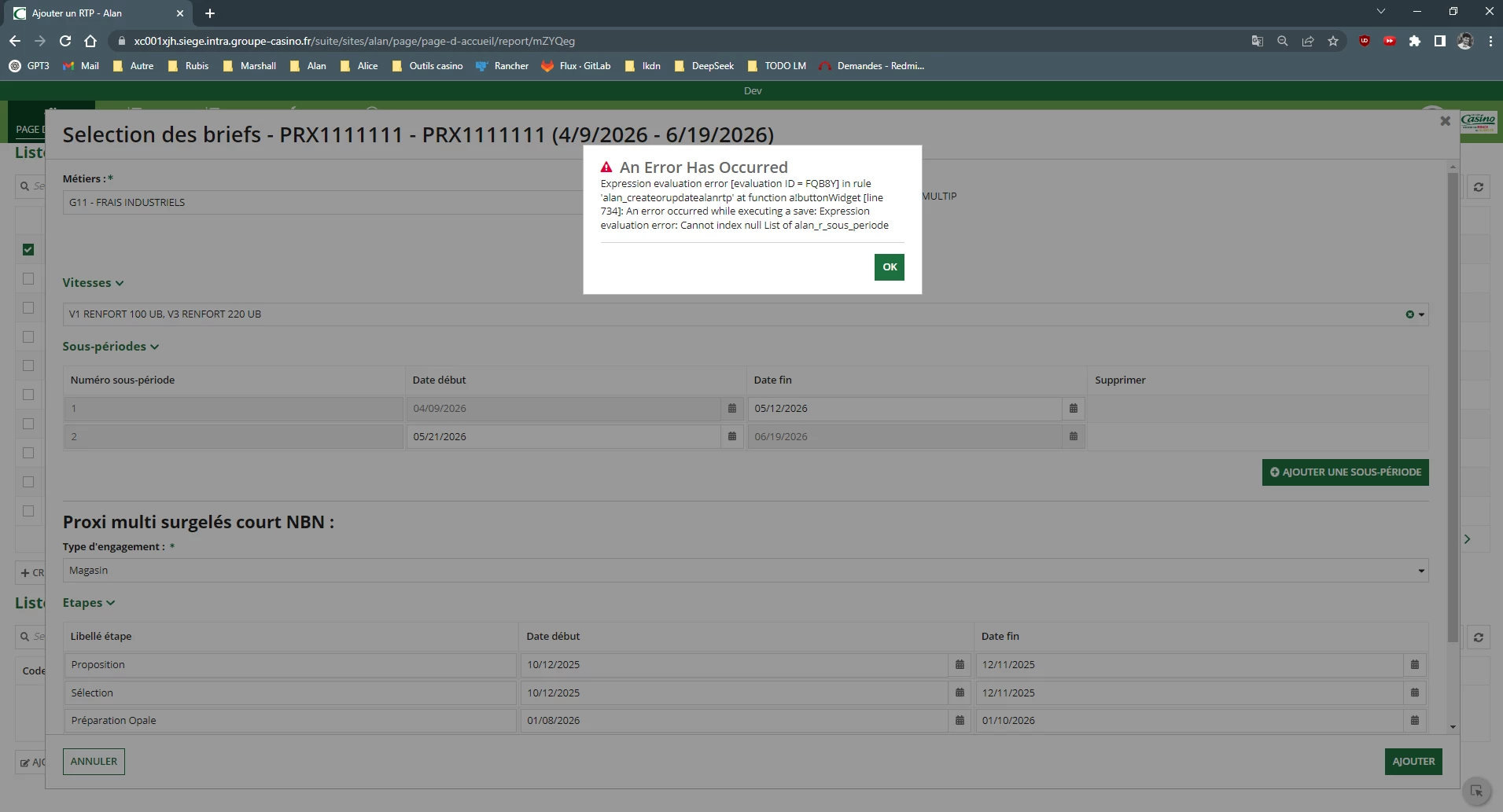Open the Outils casino bookmark folder
Viewport: 1503px width, 812px height.
point(427,66)
